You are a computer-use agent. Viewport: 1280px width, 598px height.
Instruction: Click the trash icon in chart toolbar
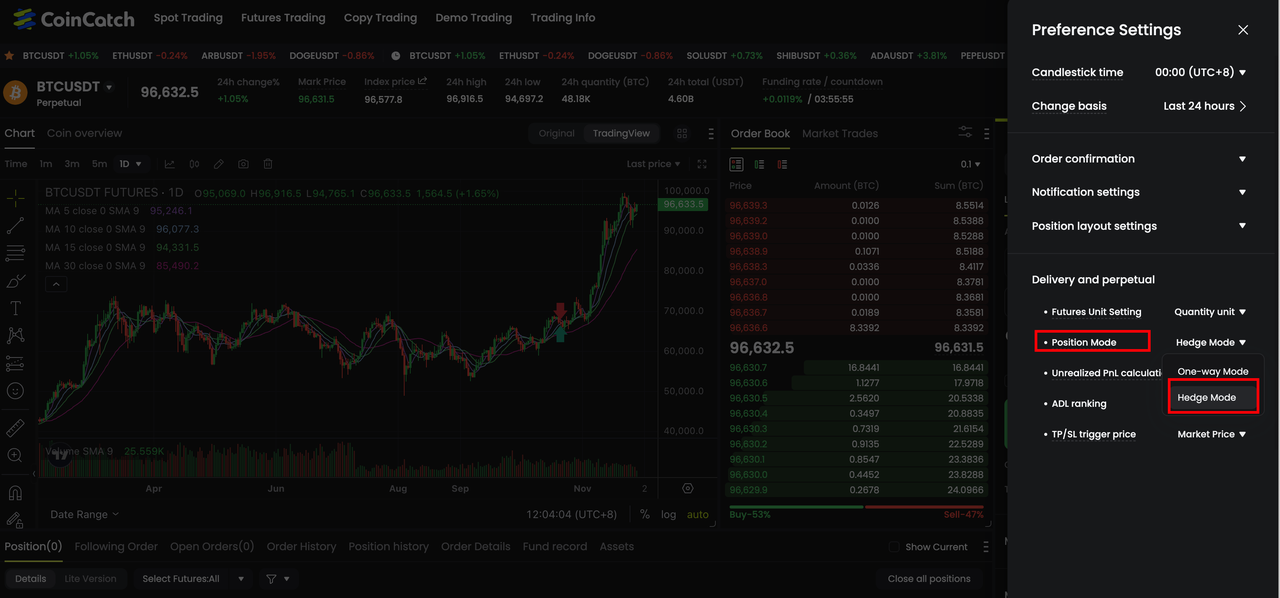pos(268,164)
